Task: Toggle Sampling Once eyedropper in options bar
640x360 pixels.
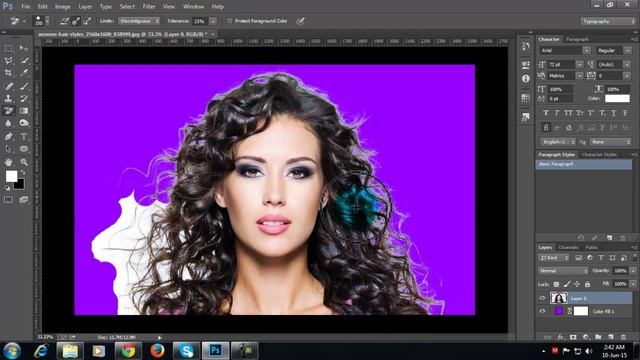Action: tap(76, 21)
